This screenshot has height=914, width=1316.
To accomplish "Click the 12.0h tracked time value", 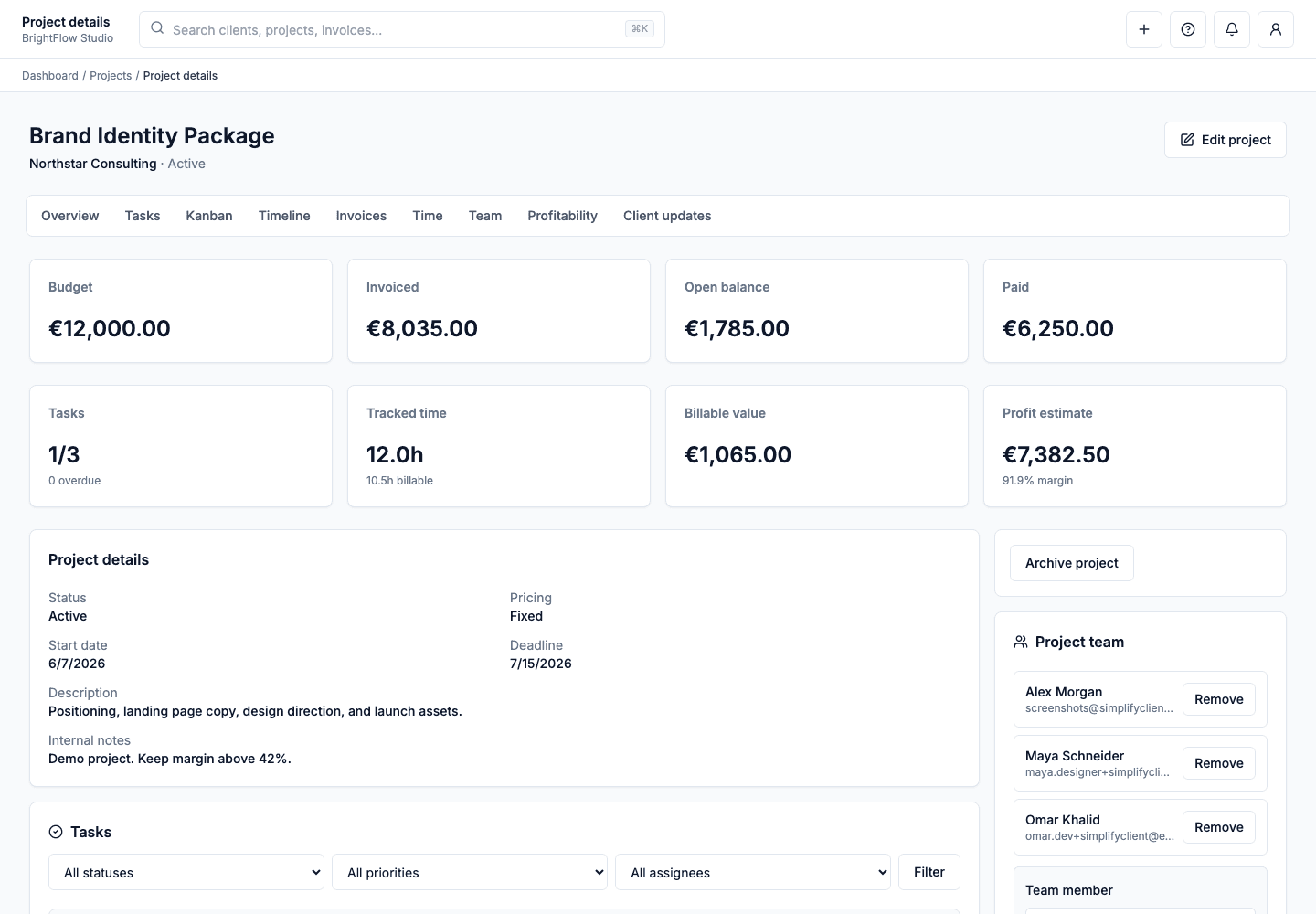I will tap(395, 454).
